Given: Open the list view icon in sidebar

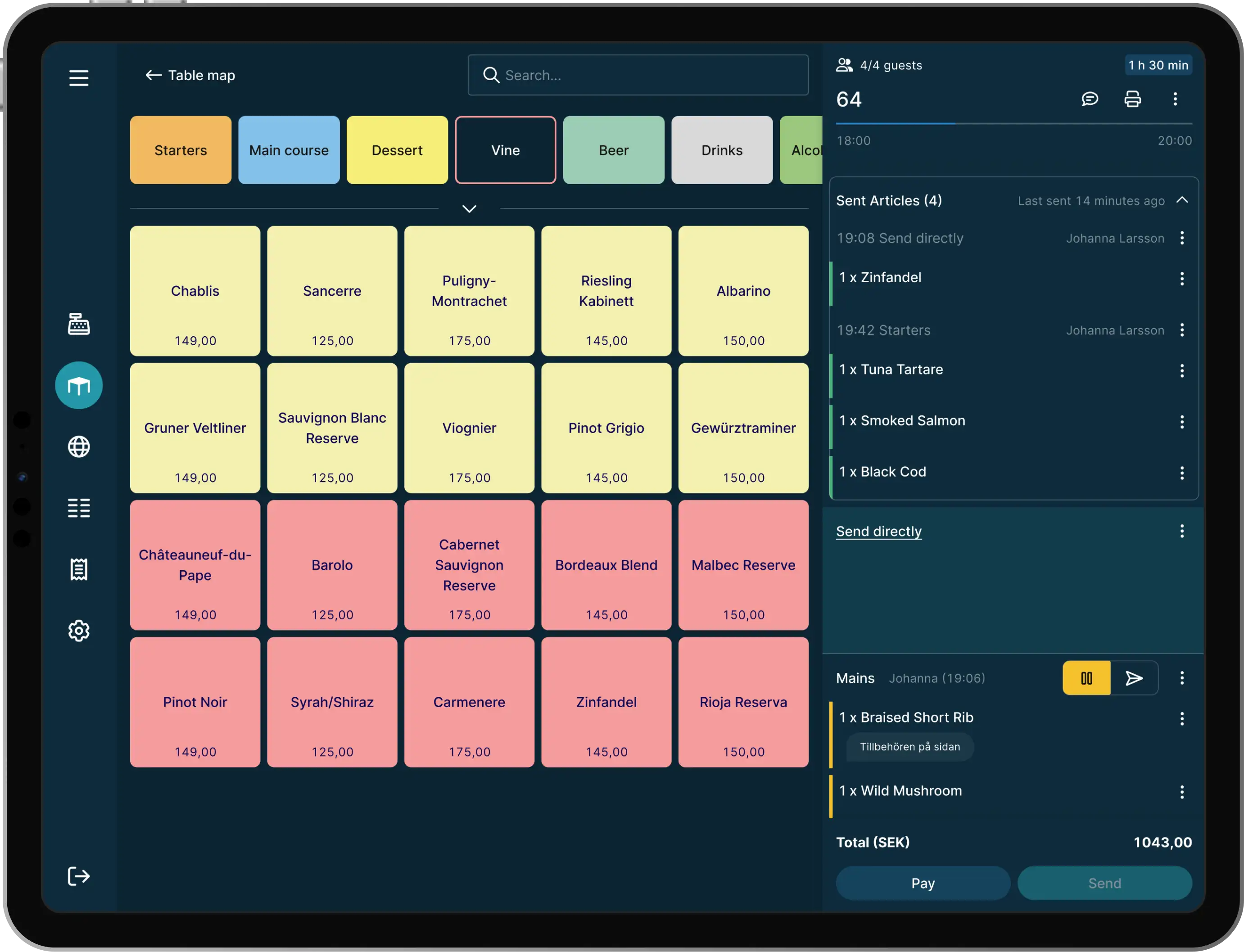Looking at the screenshot, I should [79, 508].
